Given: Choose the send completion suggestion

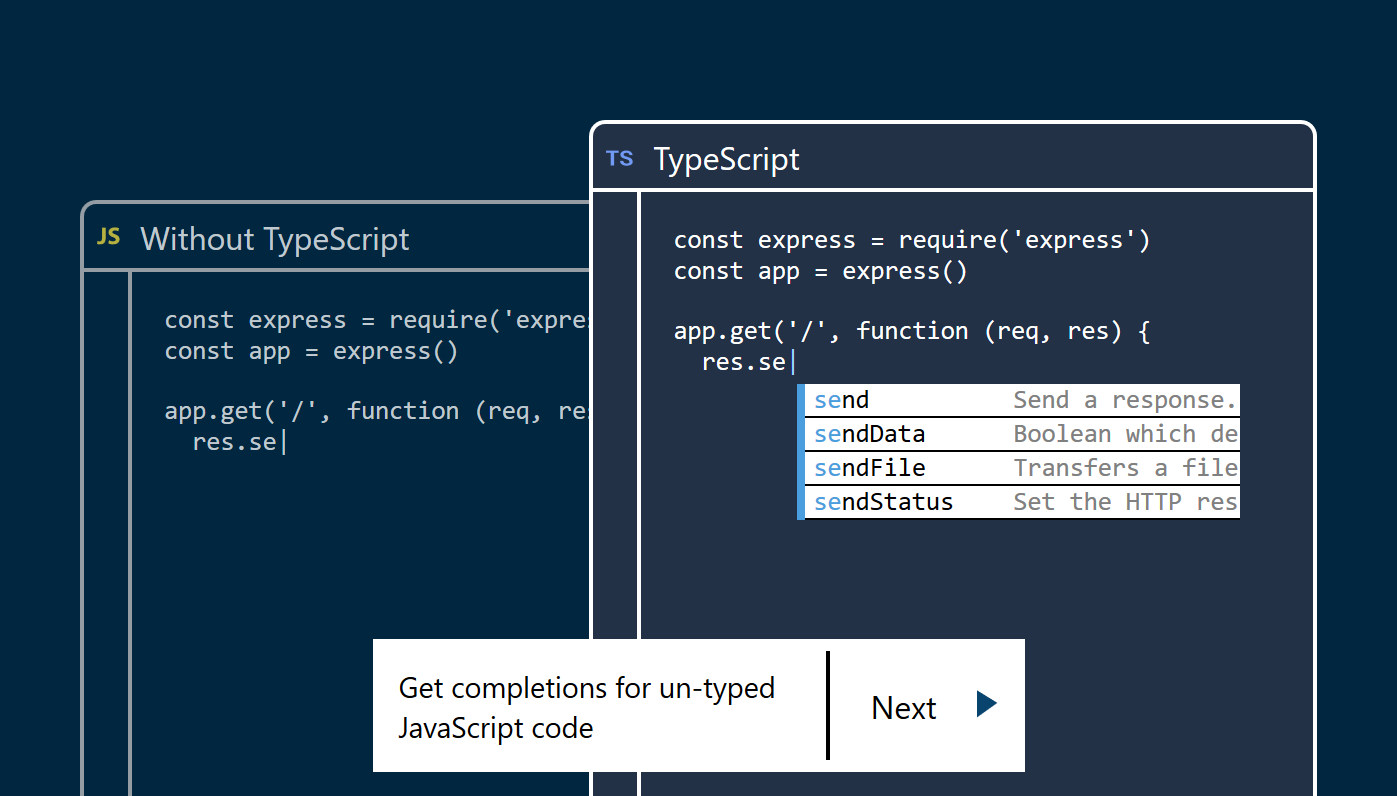Looking at the screenshot, I should pos(1022,401).
